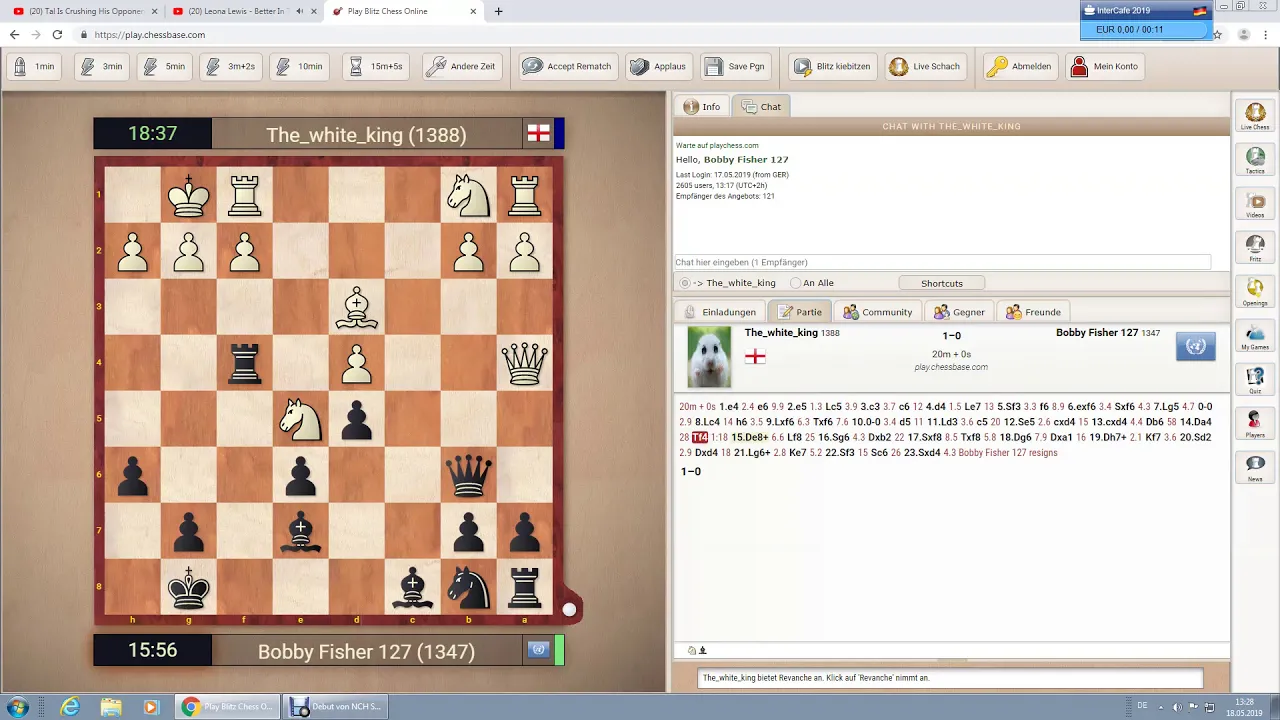
Task: Focus the chat message input field
Action: coord(942,262)
